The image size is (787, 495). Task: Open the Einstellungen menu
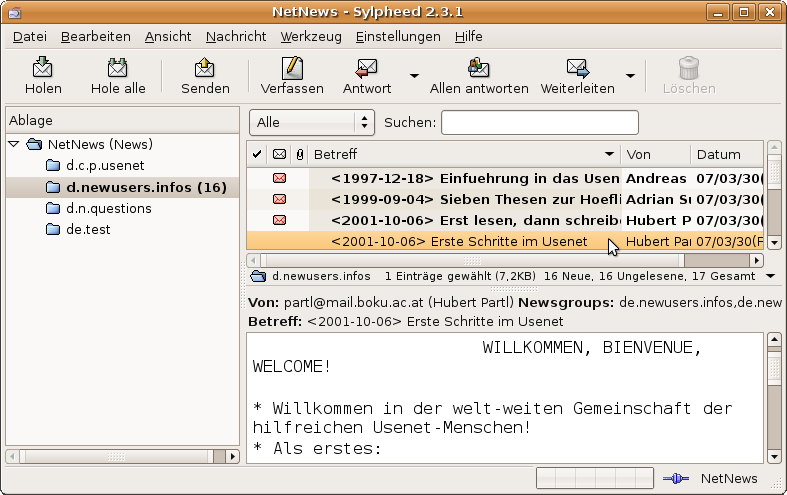tap(398, 36)
